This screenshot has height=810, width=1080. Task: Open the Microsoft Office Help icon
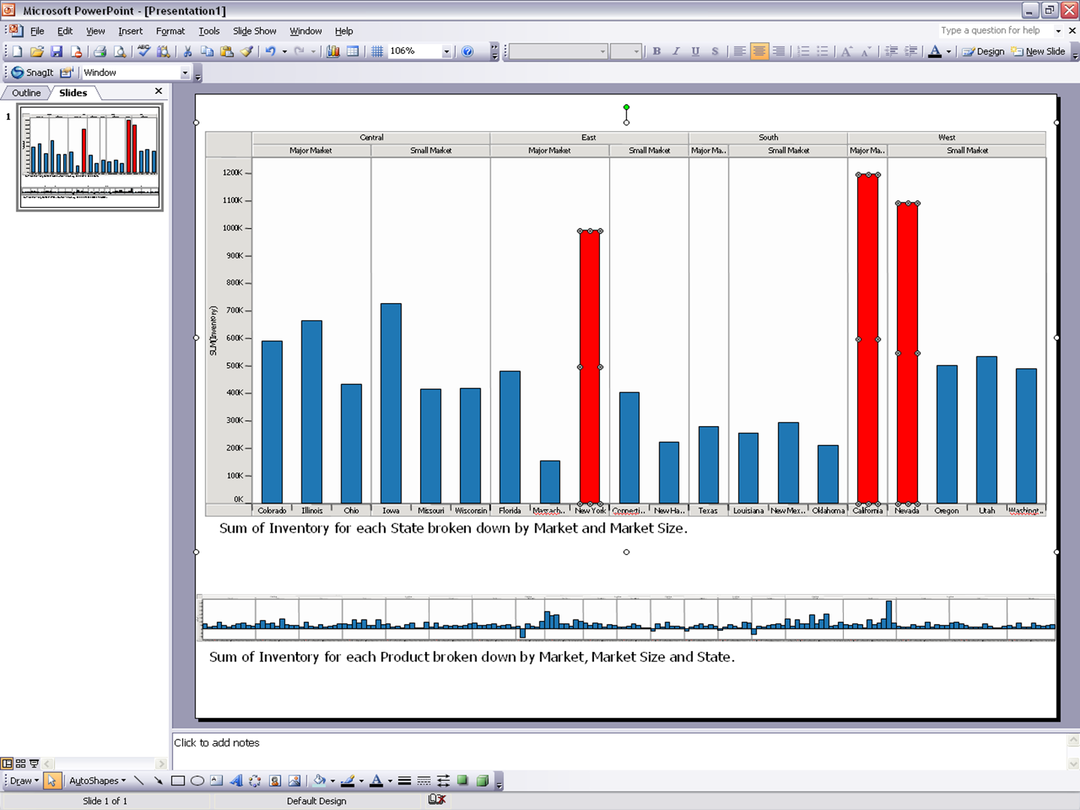pyautogui.click(x=467, y=51)
